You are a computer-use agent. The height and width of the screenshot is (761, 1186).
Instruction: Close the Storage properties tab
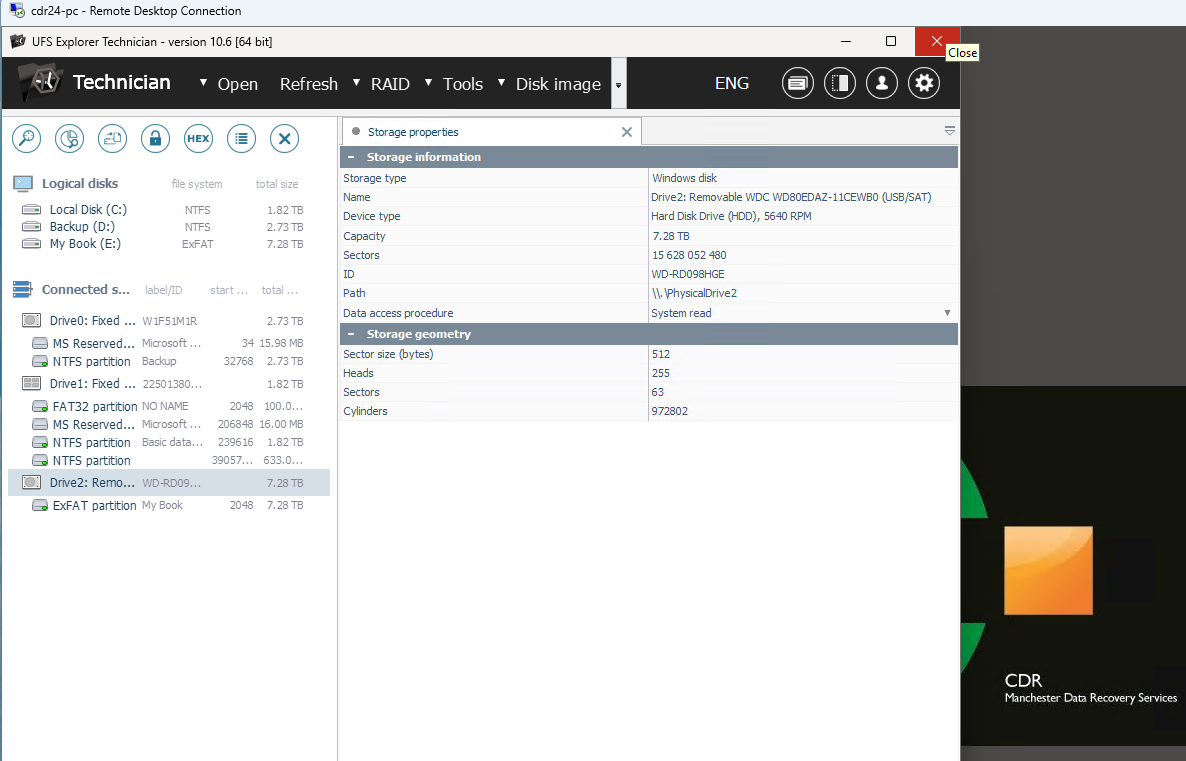(x=626, y=132)
